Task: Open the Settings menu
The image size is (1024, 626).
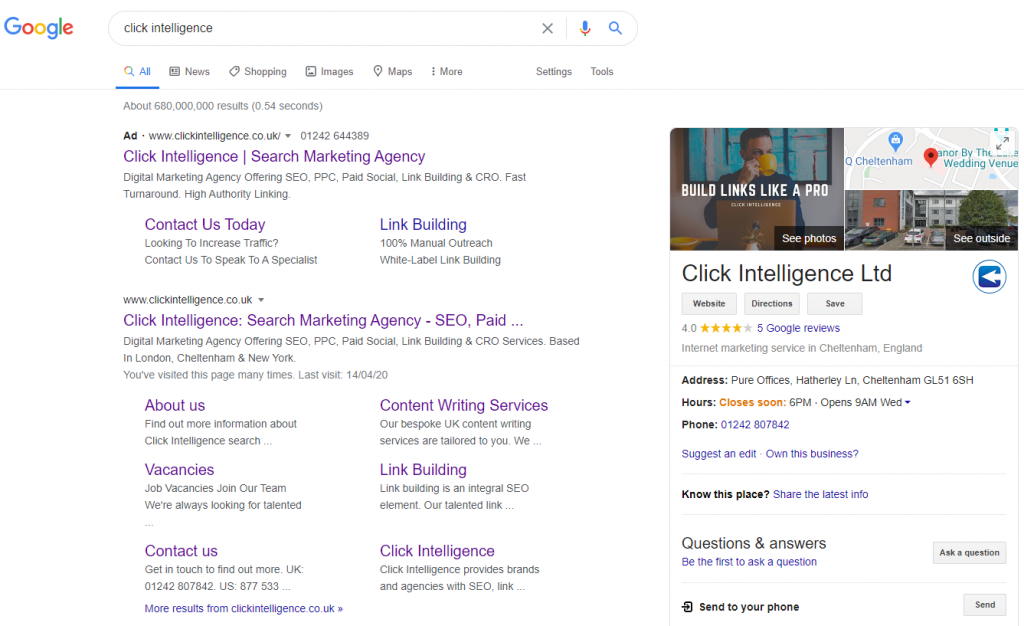Action: point(553,71)
